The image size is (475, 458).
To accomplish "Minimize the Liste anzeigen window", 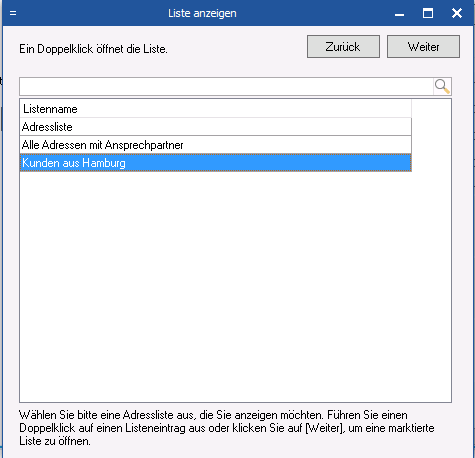I will pyautogui.click(x=399, y=14).
